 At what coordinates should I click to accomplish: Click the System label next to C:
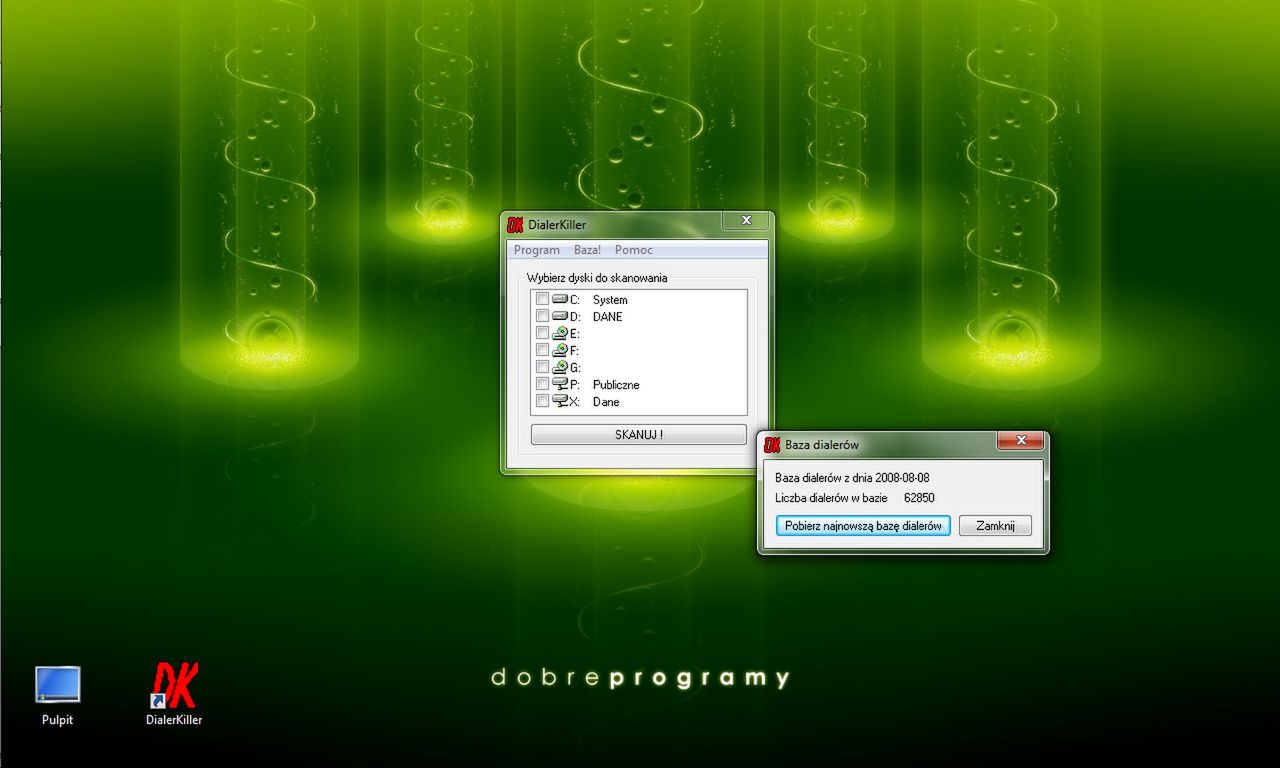pyautogui.click(x=610, y=300)
